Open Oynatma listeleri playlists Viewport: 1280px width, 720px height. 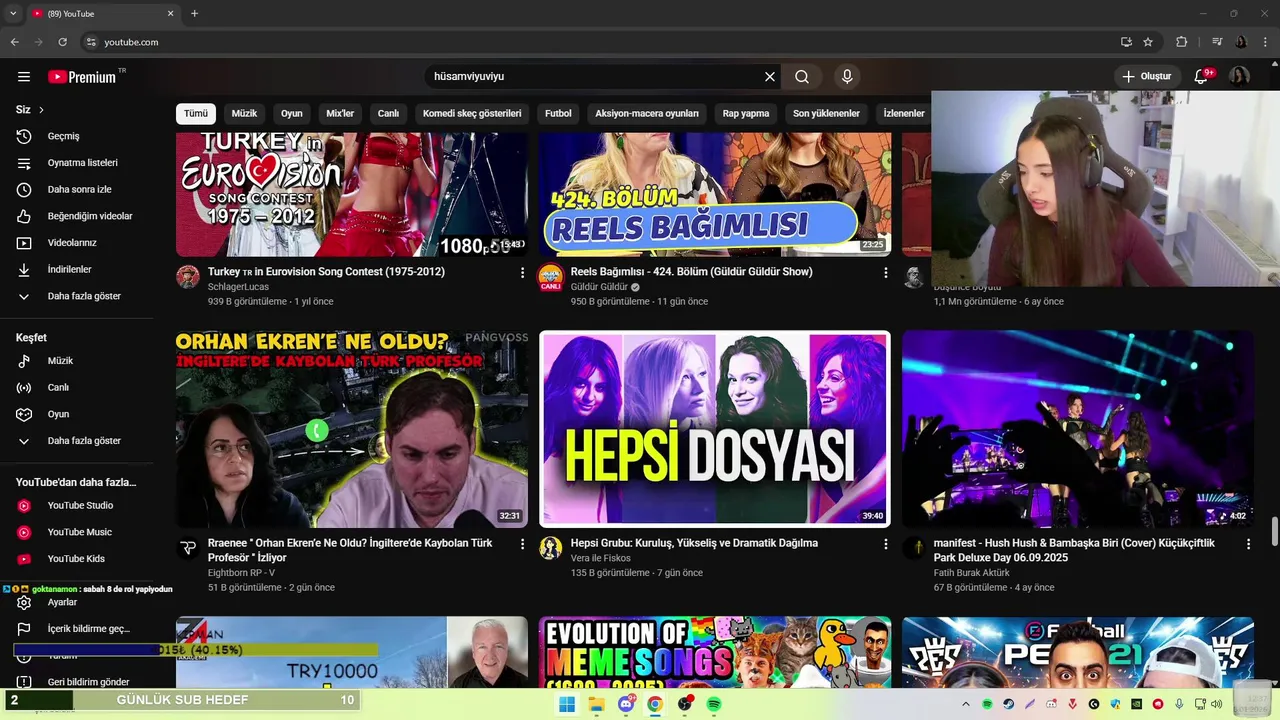pos(80,163)
